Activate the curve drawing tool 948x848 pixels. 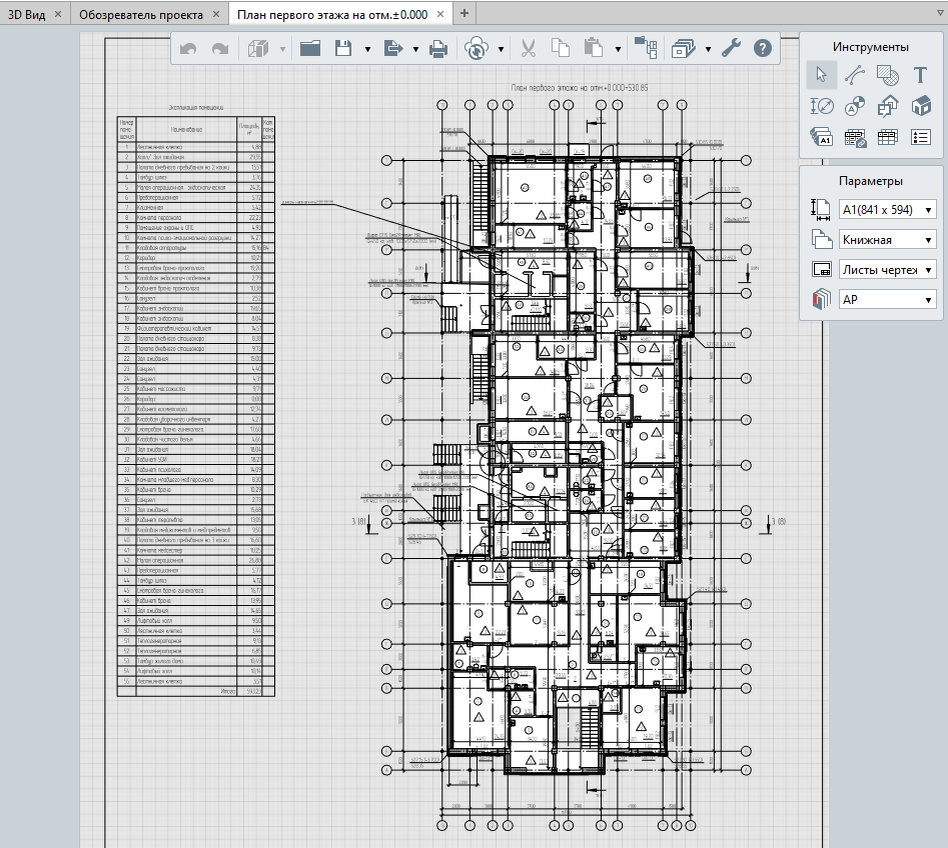tap(853, 75)
